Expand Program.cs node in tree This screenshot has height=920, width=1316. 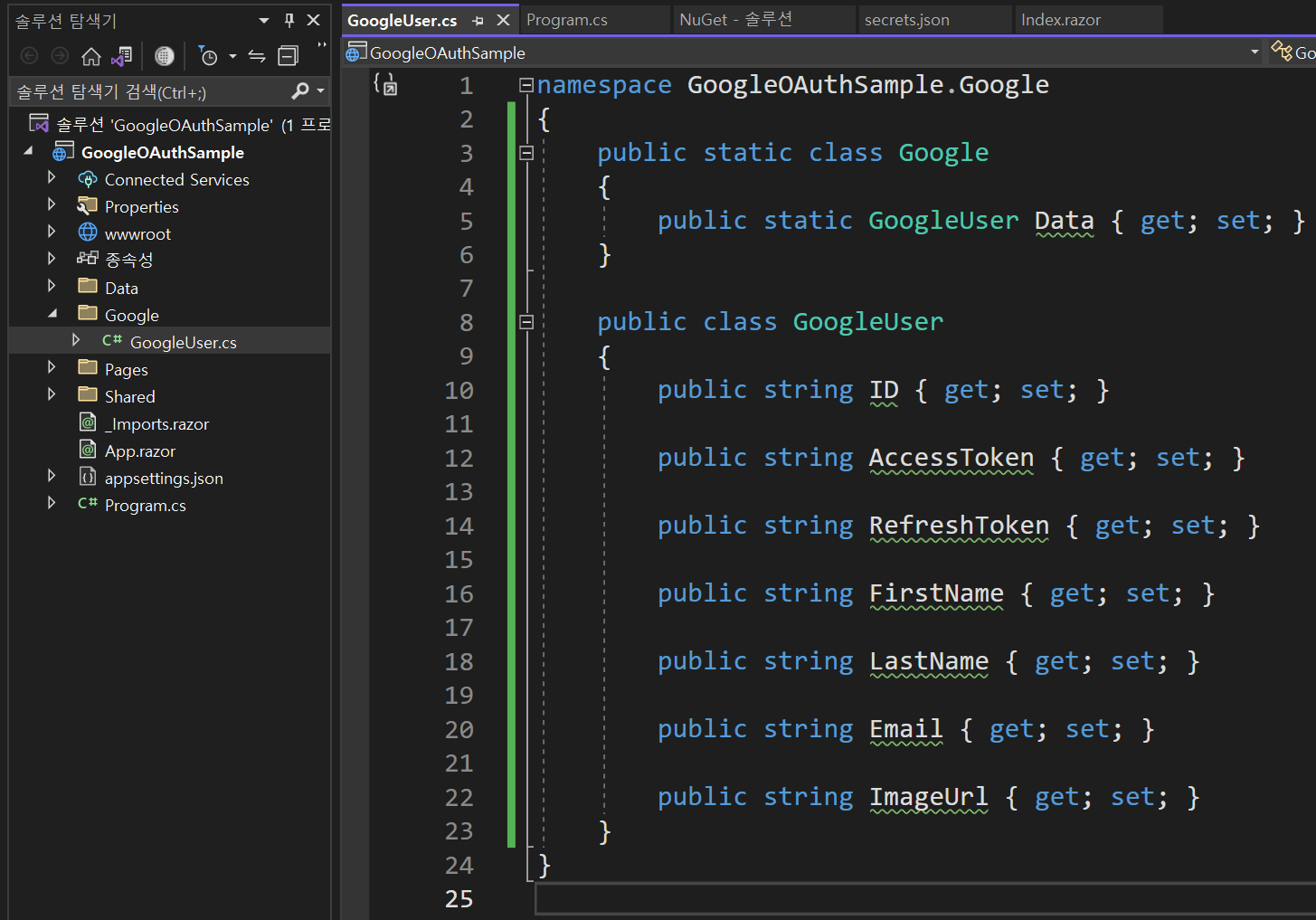52,503
